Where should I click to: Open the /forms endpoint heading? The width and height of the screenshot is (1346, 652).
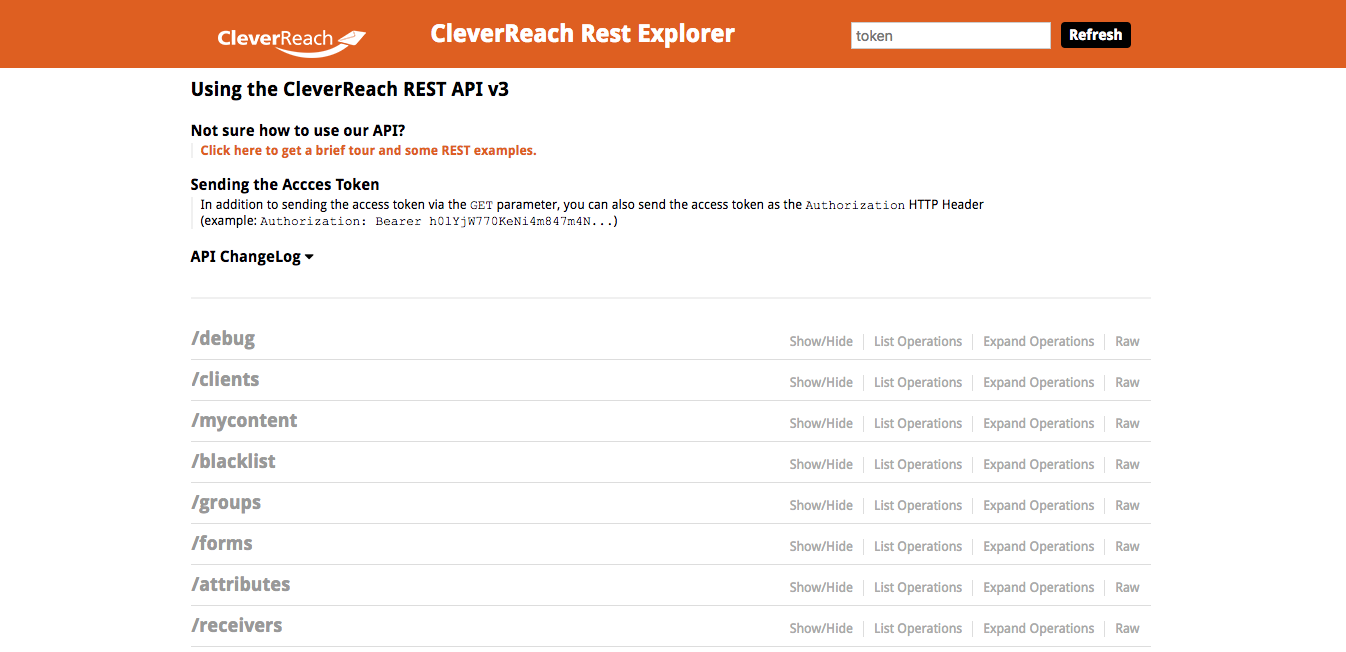click(x=222, y=543)
